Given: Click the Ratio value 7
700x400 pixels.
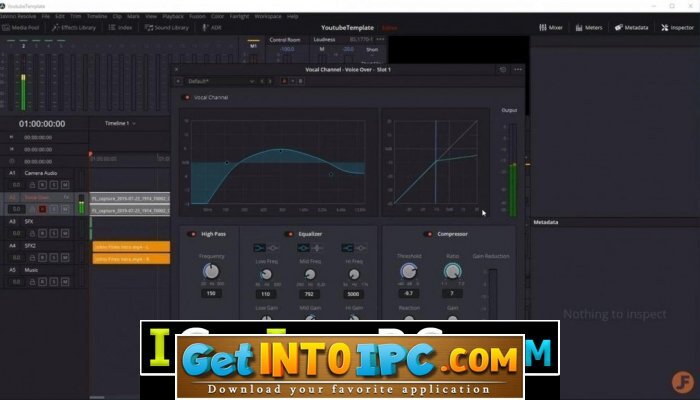Looking at the screenshot, I should point(452,293).
